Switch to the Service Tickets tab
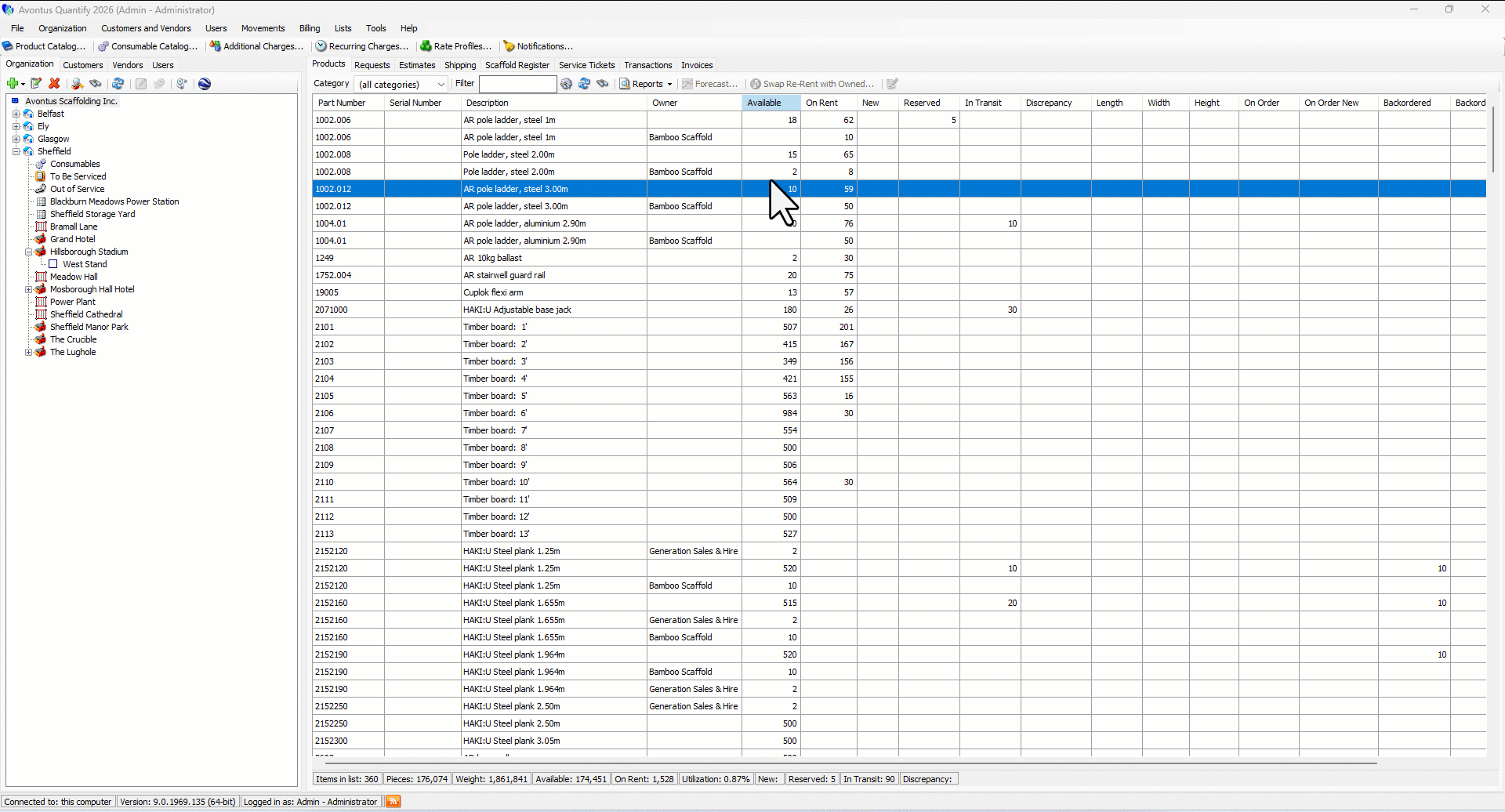 click(587, 65)
